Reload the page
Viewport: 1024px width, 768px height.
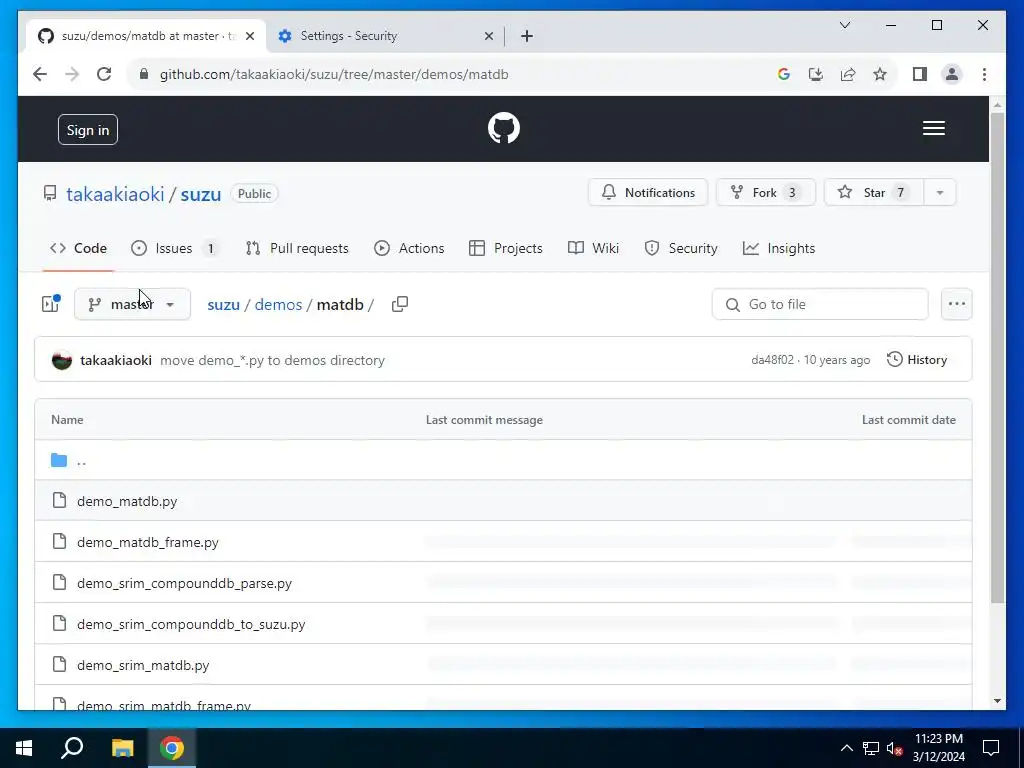(x=104, y=74)
